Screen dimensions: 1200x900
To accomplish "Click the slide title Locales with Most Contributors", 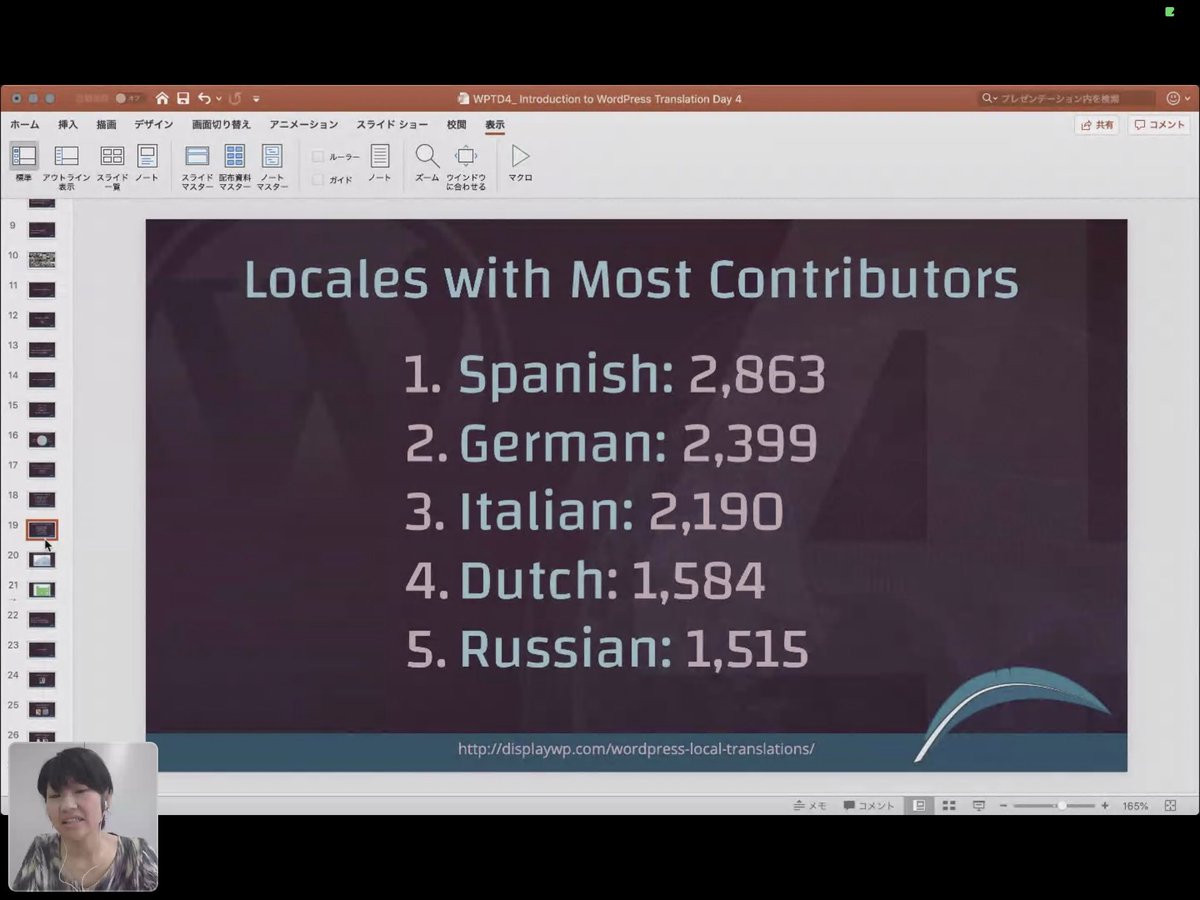I will point(631,280).
